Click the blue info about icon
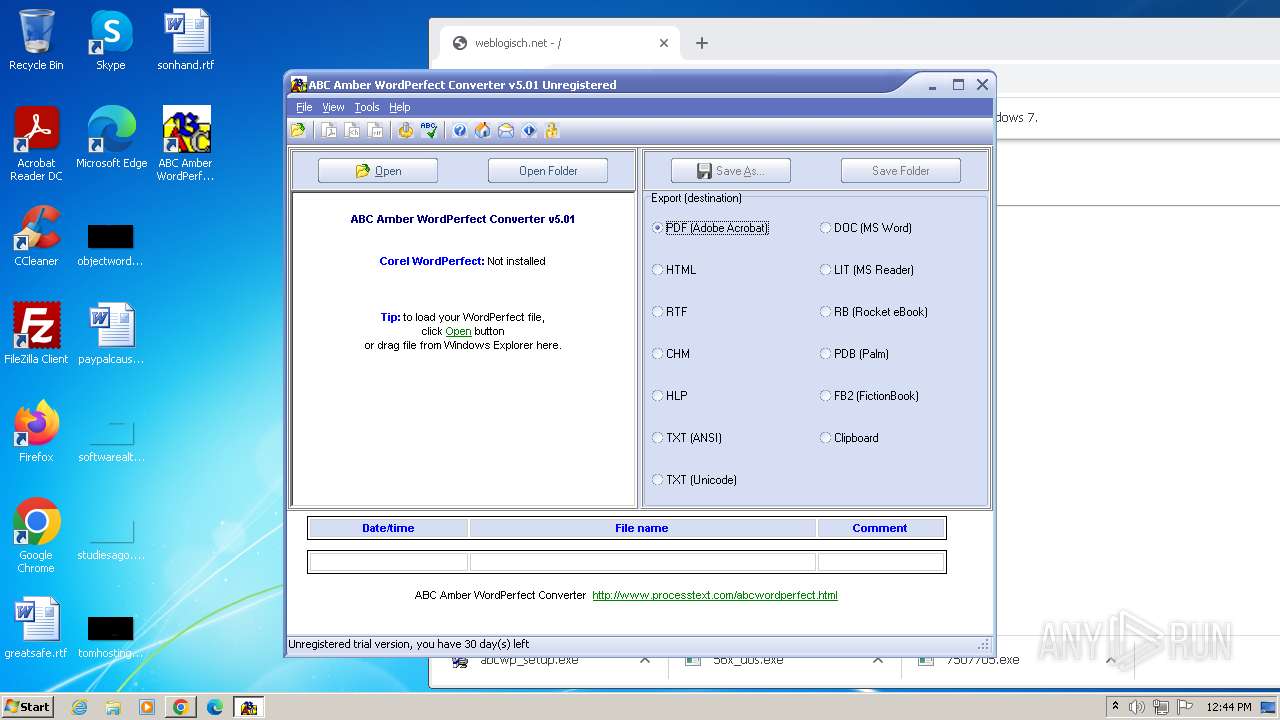 (529, 130)
